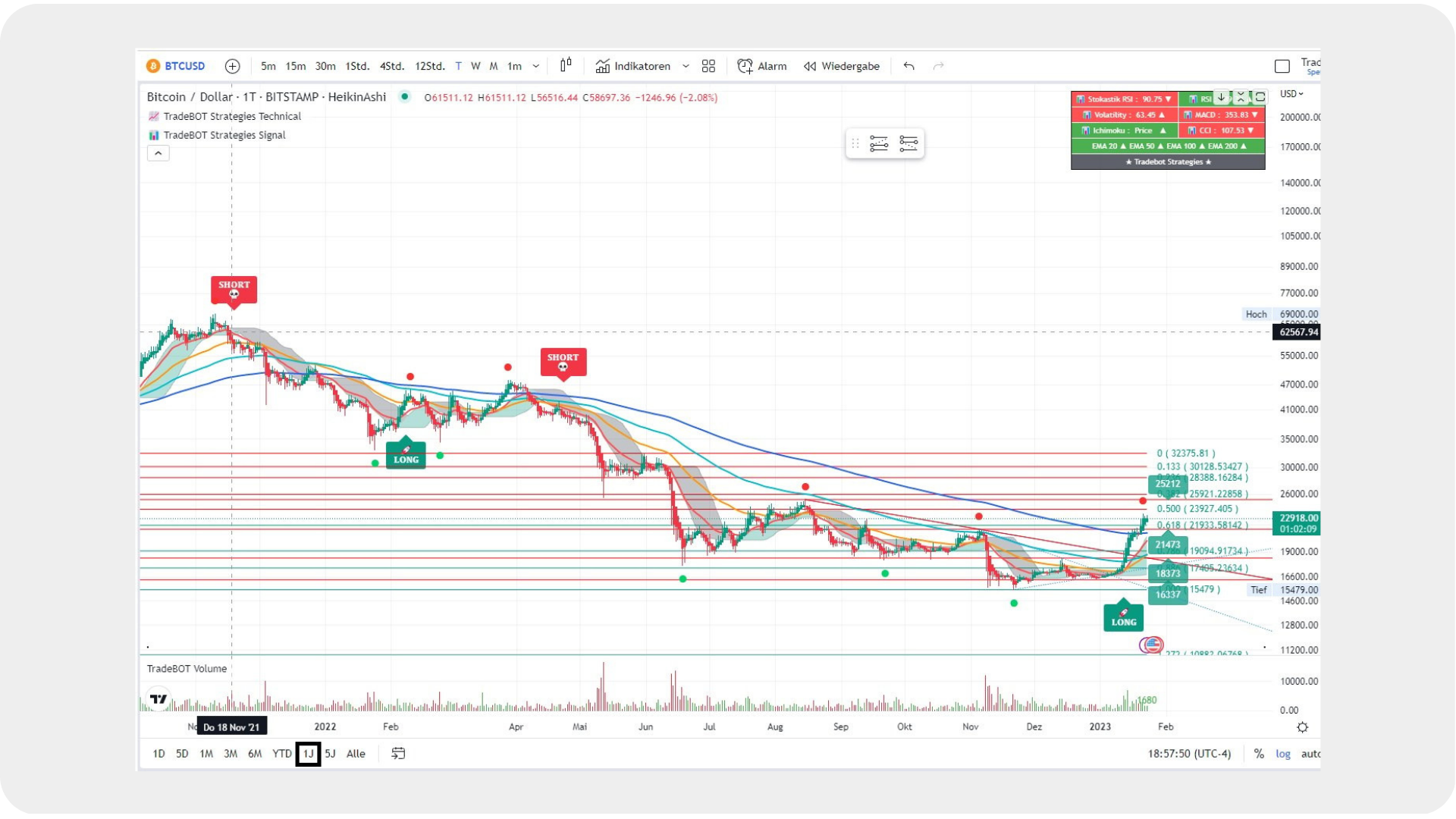This screenshot has width=1456, height=819.
Task: Open the Indikatoren dropdown chevron
Action: 686,66
